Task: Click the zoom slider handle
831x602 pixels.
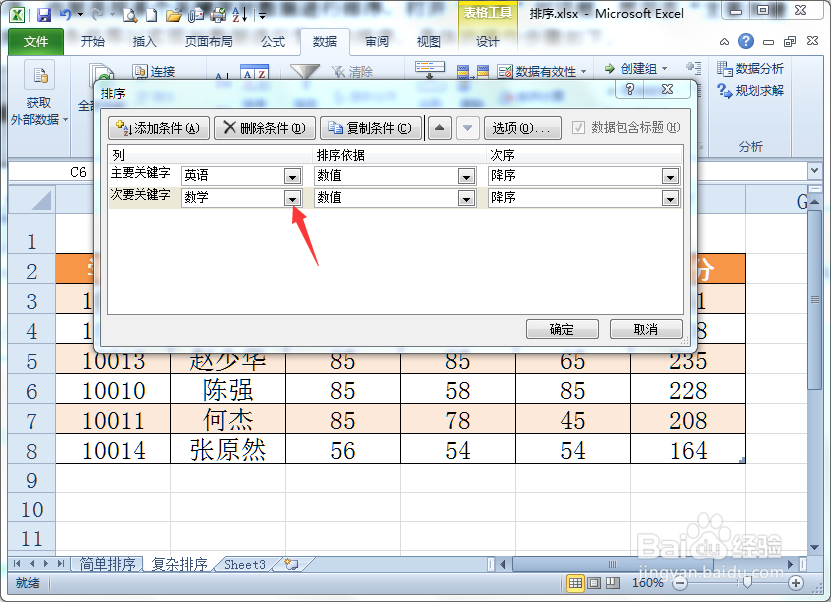Action: [x=747, y=583]
